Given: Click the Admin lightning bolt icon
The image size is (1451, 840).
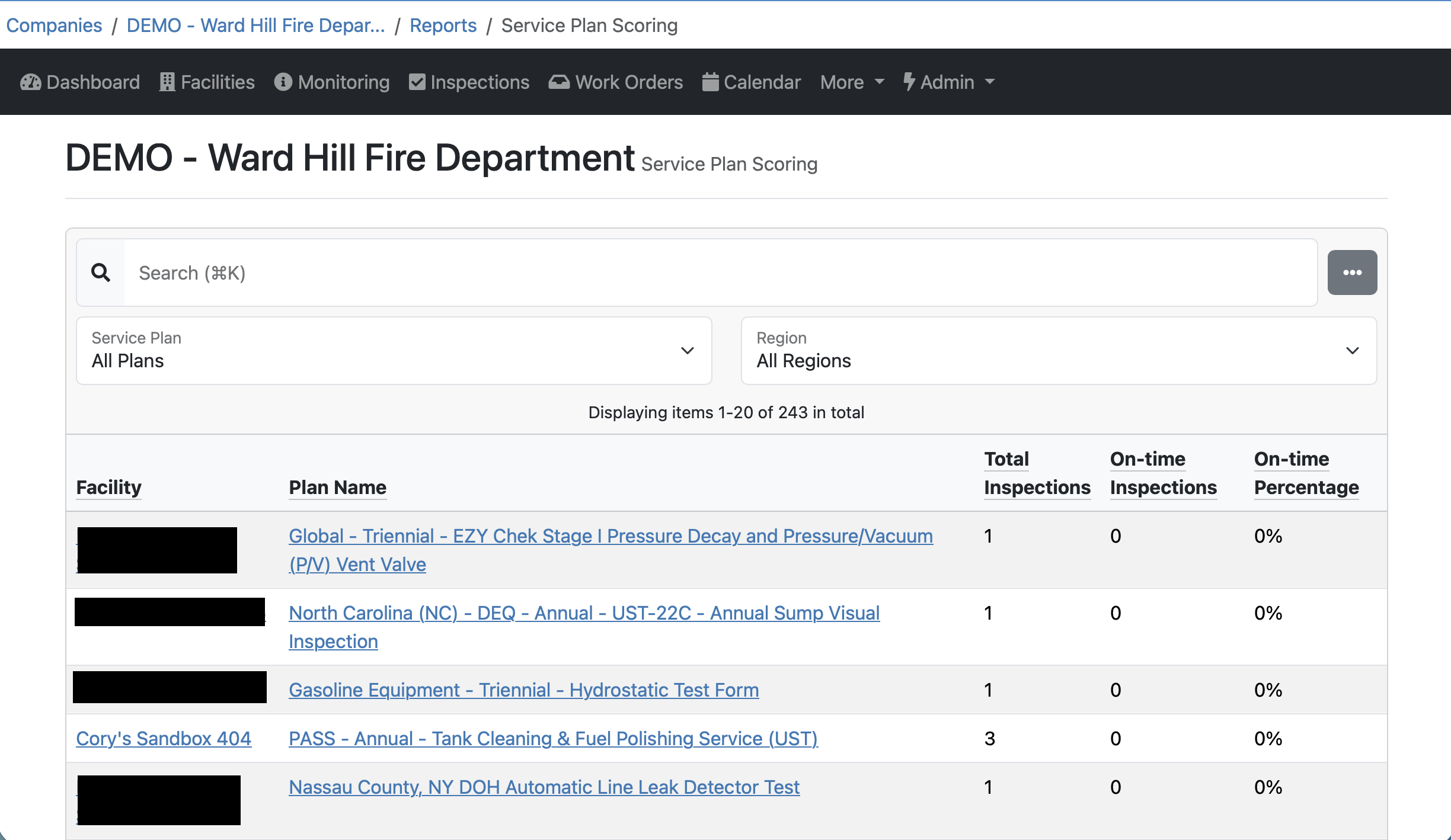Looking at the screenshot, I should tap(908, 82).
